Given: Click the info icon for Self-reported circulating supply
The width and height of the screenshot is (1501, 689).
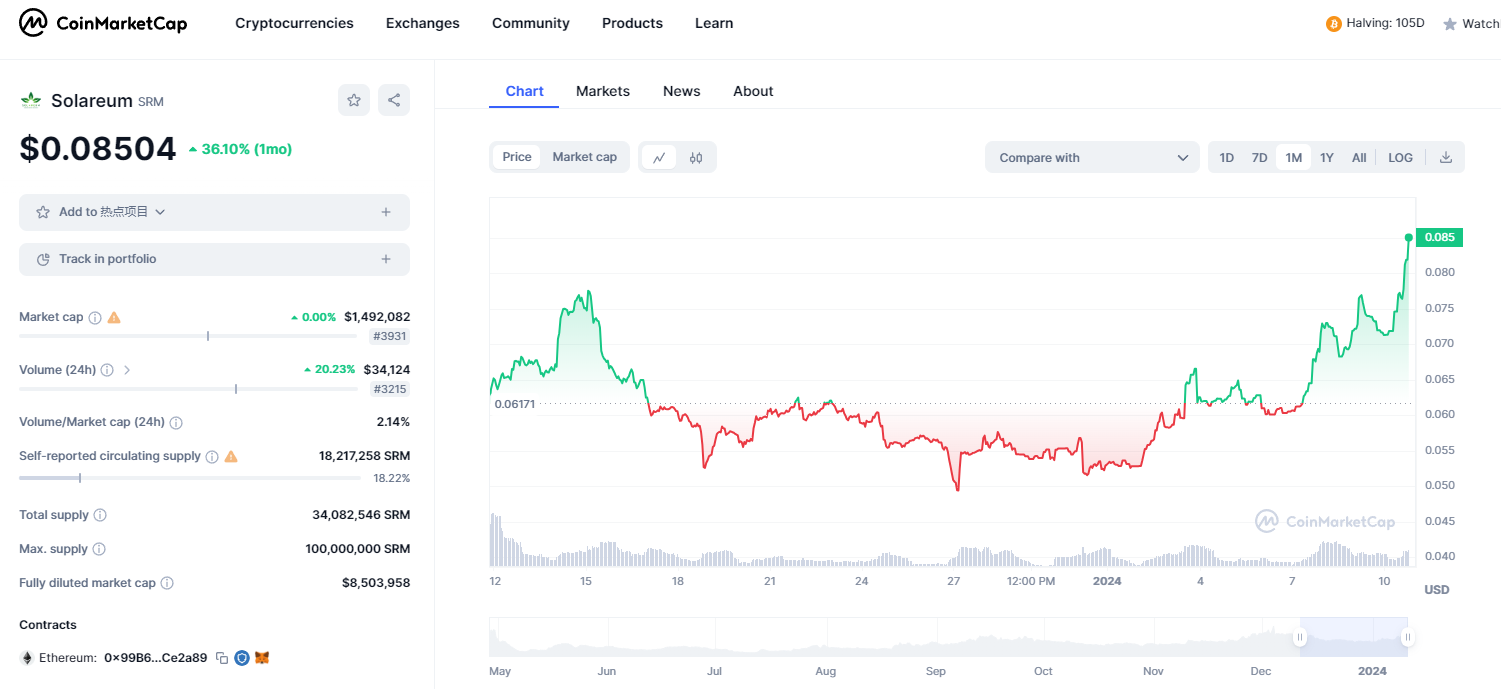Looking at the screenshot, I should pos(212,457).
